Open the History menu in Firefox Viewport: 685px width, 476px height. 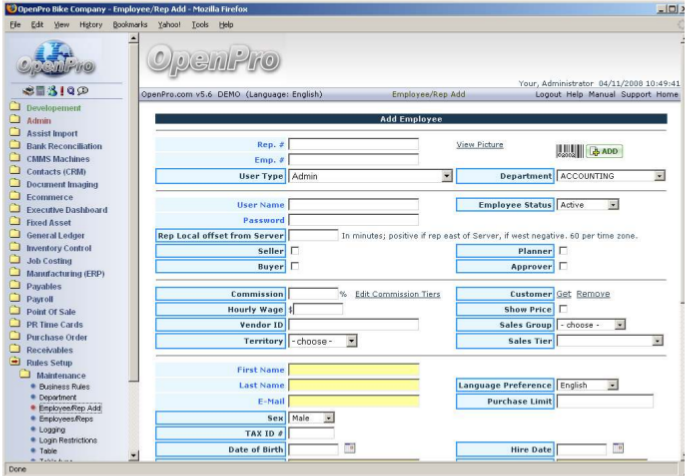pyautogui.click(x=91, y=24)
